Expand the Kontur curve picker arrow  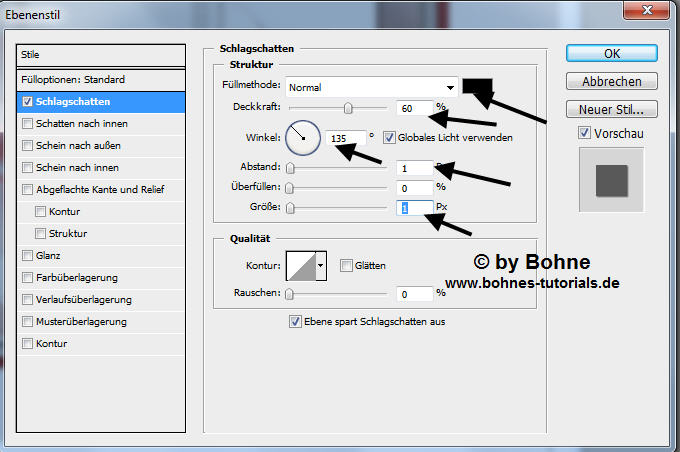click(x=321, y=265)
